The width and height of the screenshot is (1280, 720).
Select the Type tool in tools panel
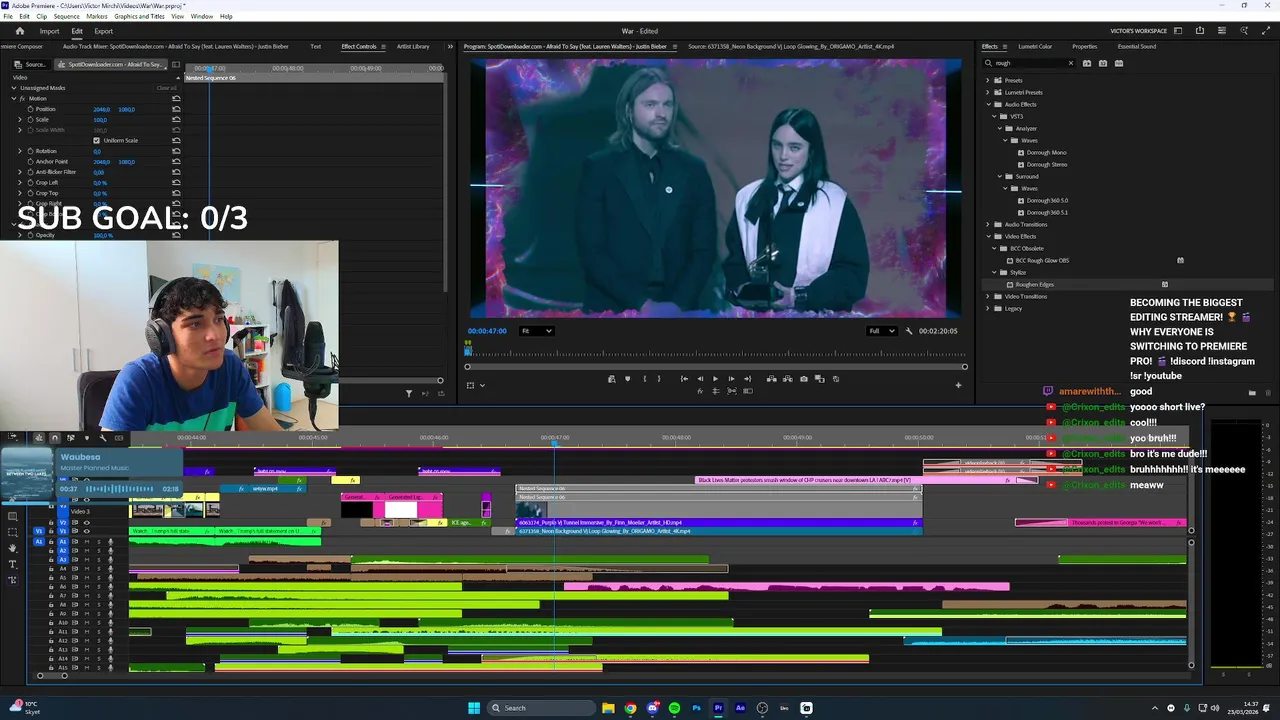coord(13,564)
